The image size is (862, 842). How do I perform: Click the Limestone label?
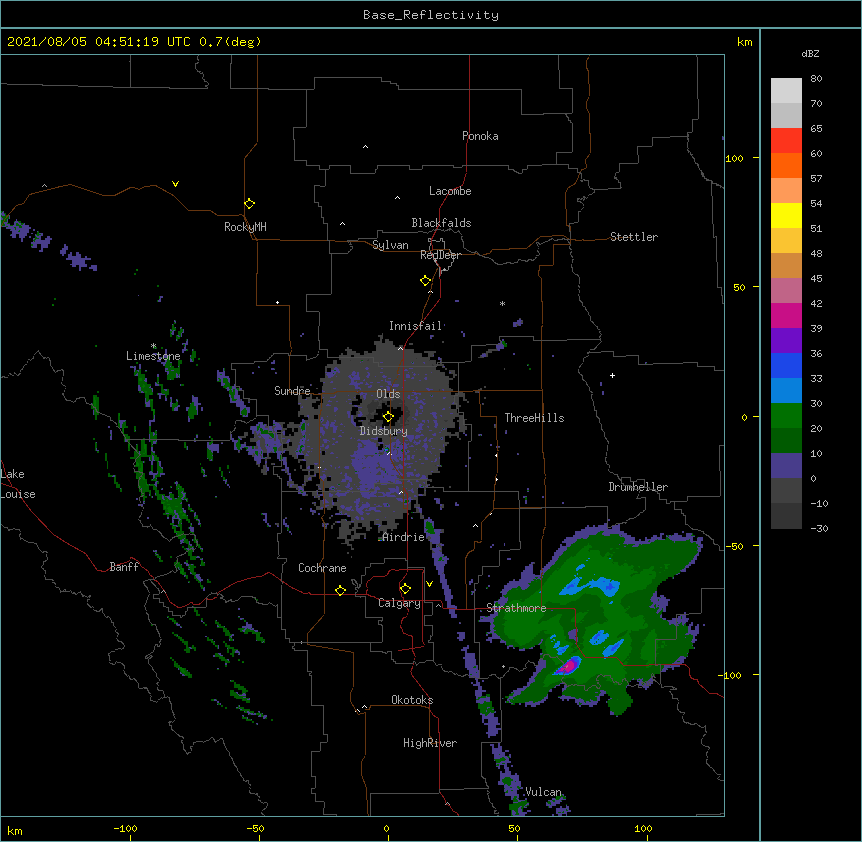point(153,356)
